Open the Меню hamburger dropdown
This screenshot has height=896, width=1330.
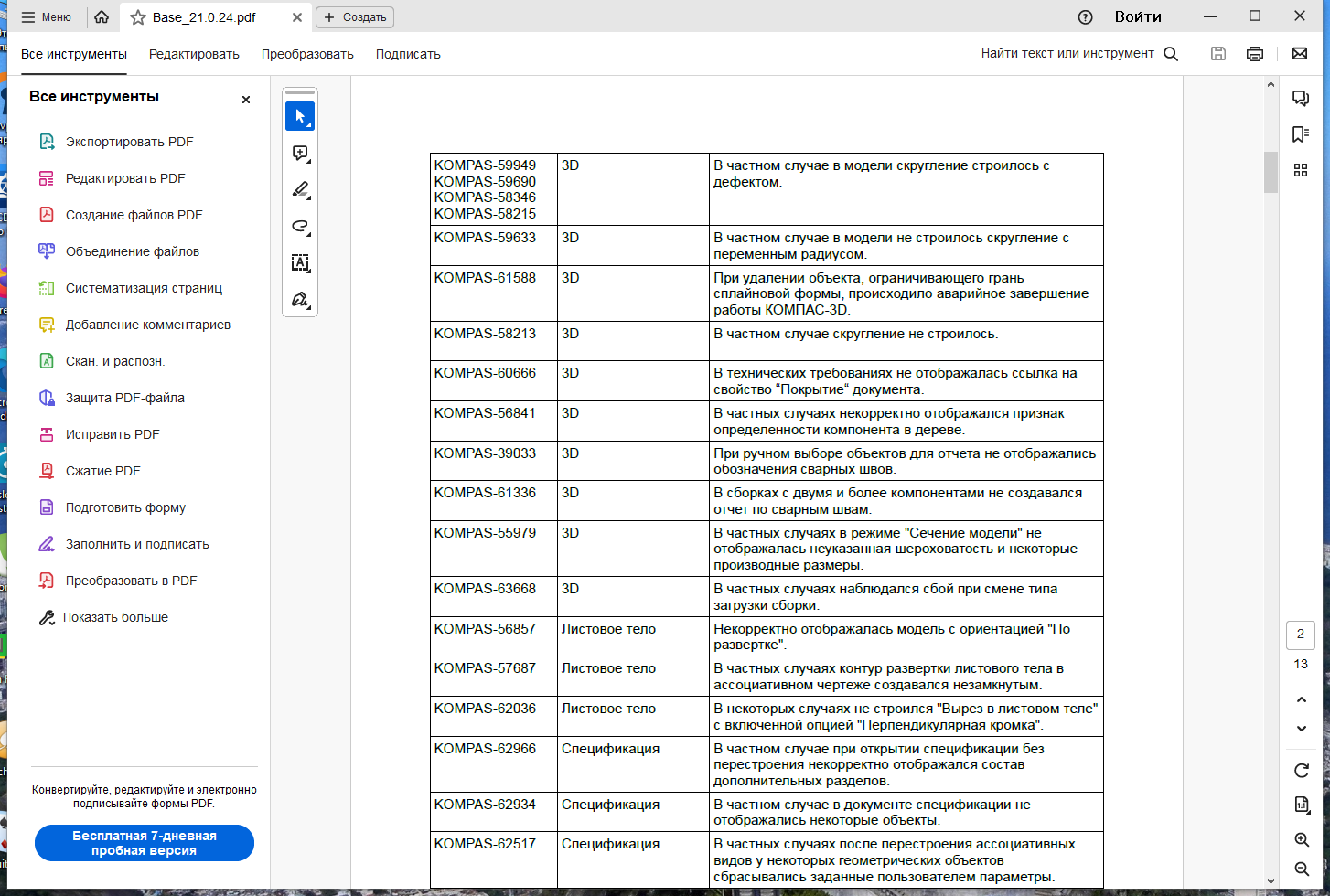(46, 16)
